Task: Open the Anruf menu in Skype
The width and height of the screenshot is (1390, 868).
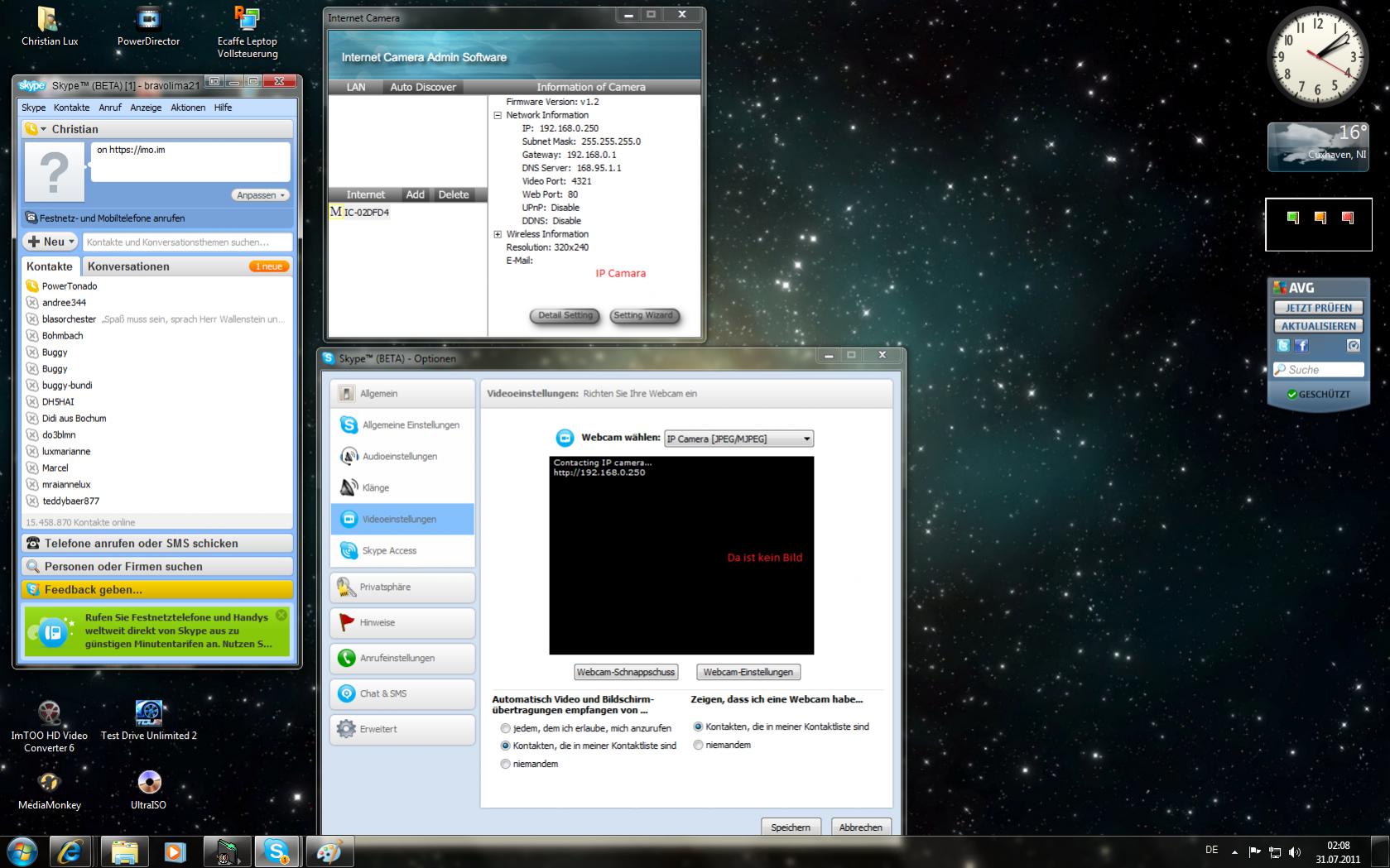Action: pyautogui.click(x=110, y=108)
